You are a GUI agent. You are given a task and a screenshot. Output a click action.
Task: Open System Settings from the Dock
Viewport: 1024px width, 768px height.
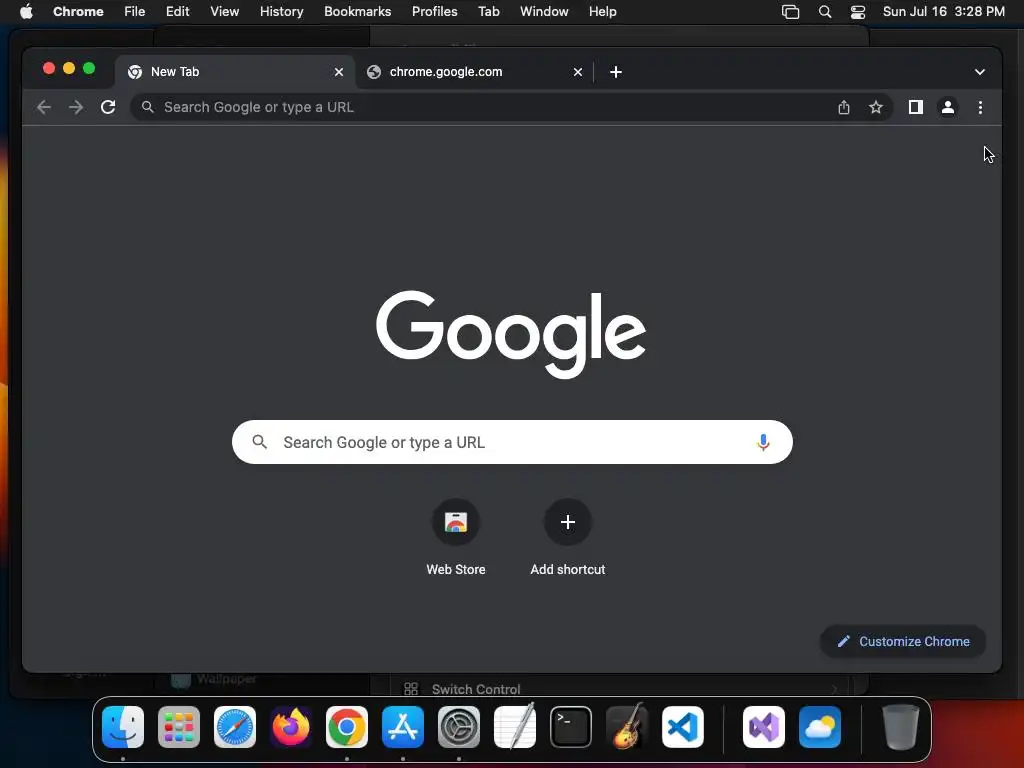458,727
